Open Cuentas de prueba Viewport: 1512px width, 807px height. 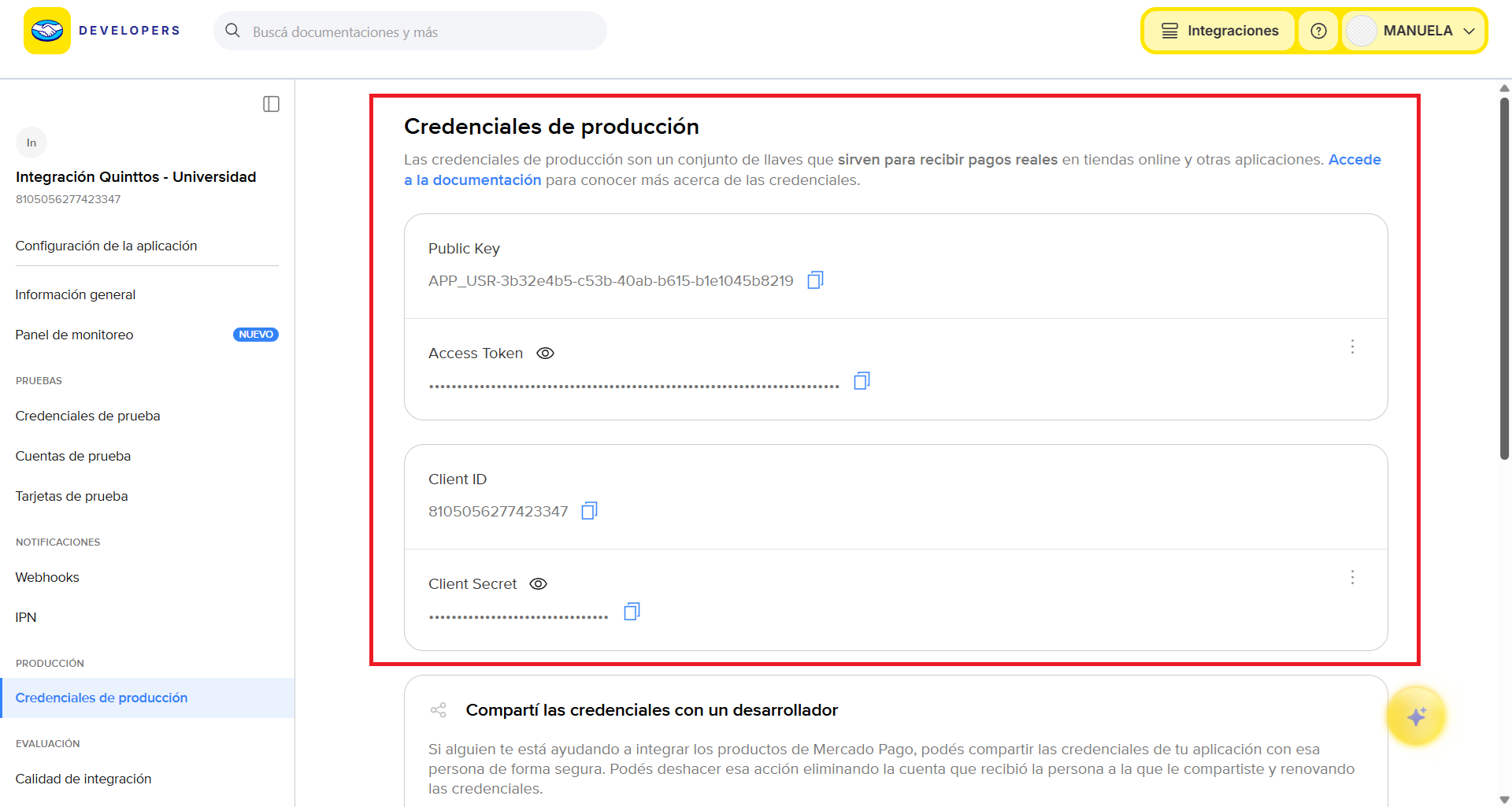click(73, 456)
